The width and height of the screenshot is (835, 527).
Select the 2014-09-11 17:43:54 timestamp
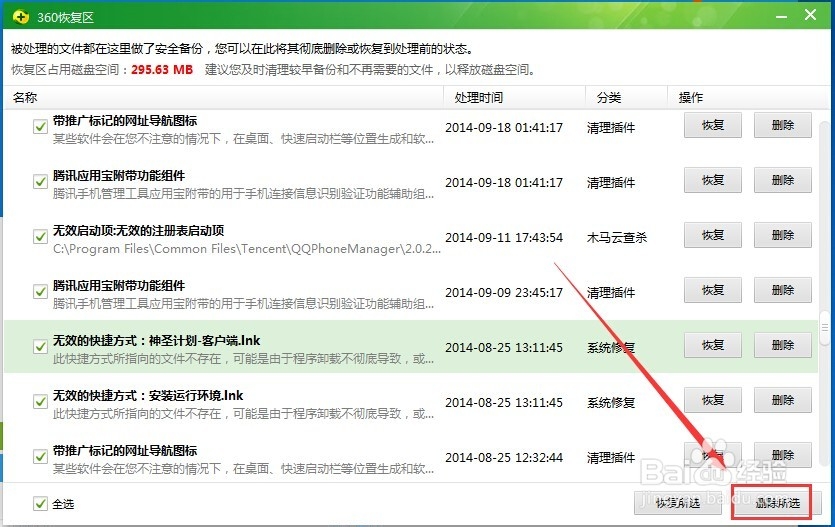pos(504,237)
